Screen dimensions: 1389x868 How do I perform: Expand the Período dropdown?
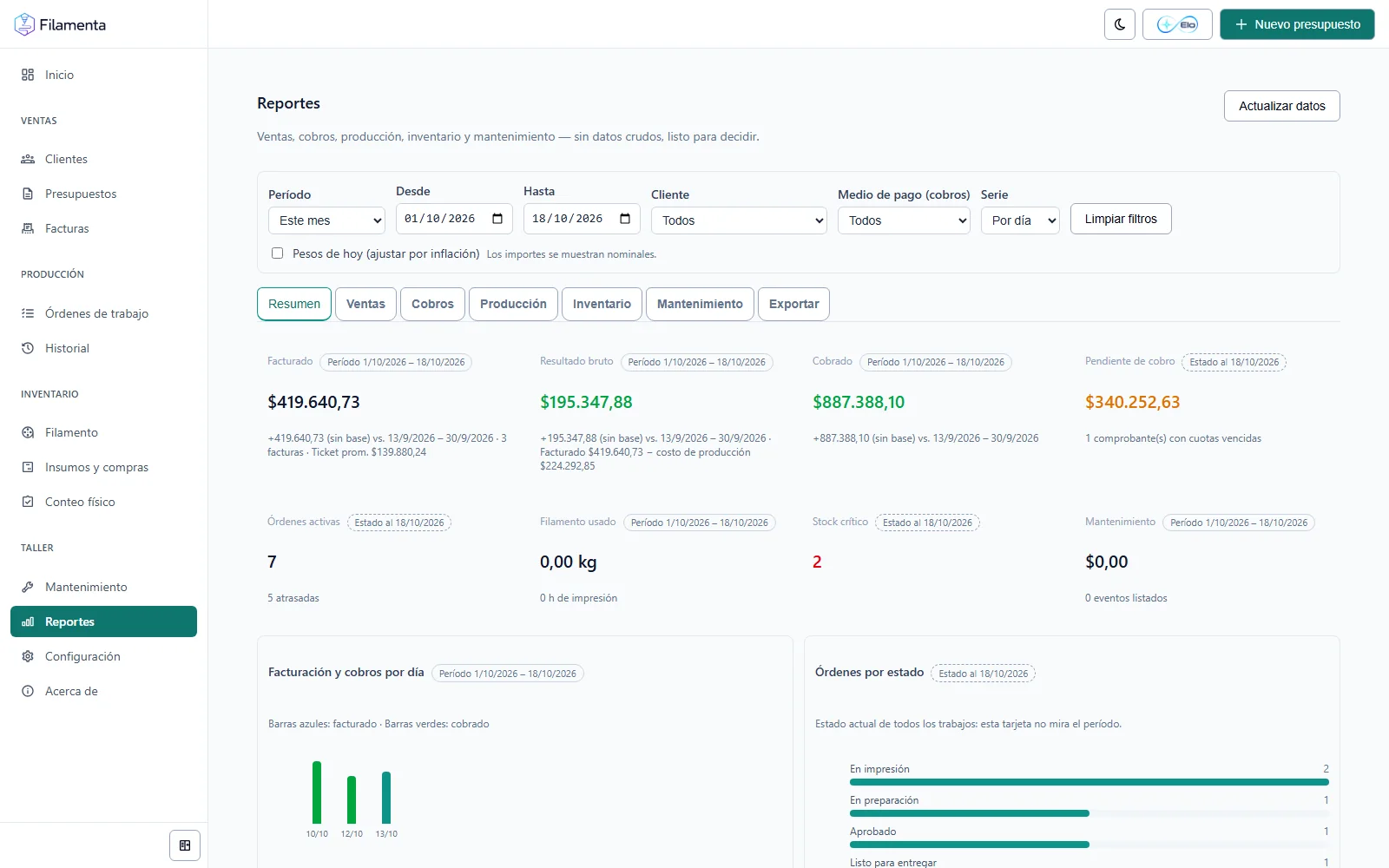[x=326, y=220]
